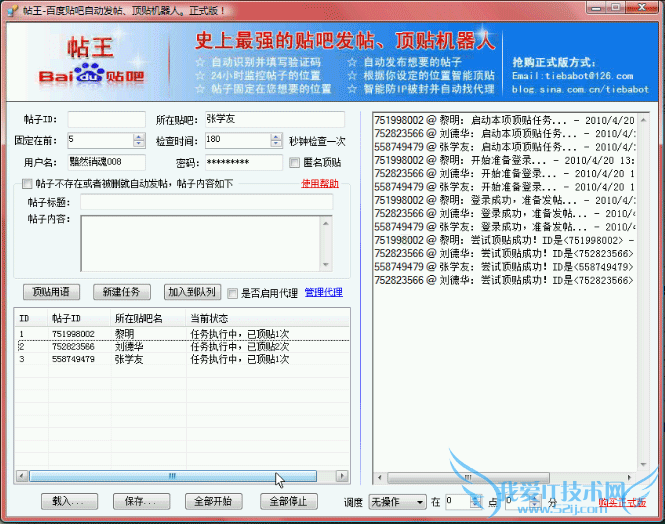Click the 用户名 input field
Viewport: 665px width, 524px height.
click(106, 162)
